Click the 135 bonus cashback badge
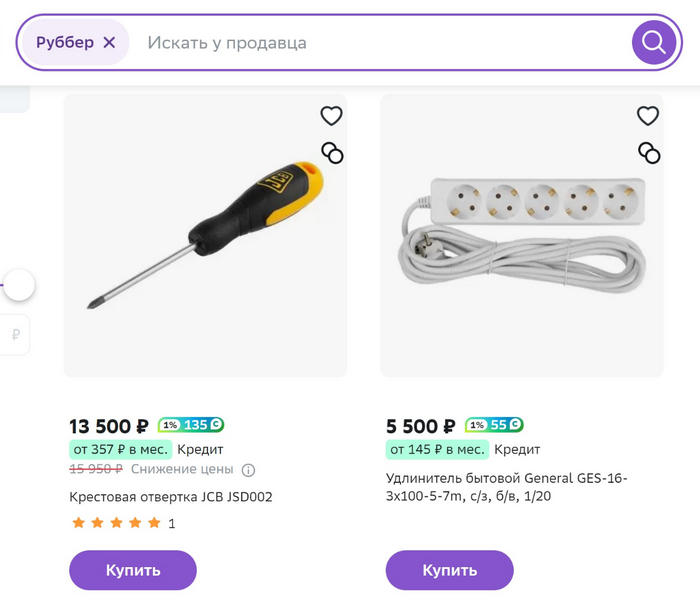This screenshot has width=700, height=602. pyautogui.click(x=190, y=425)
